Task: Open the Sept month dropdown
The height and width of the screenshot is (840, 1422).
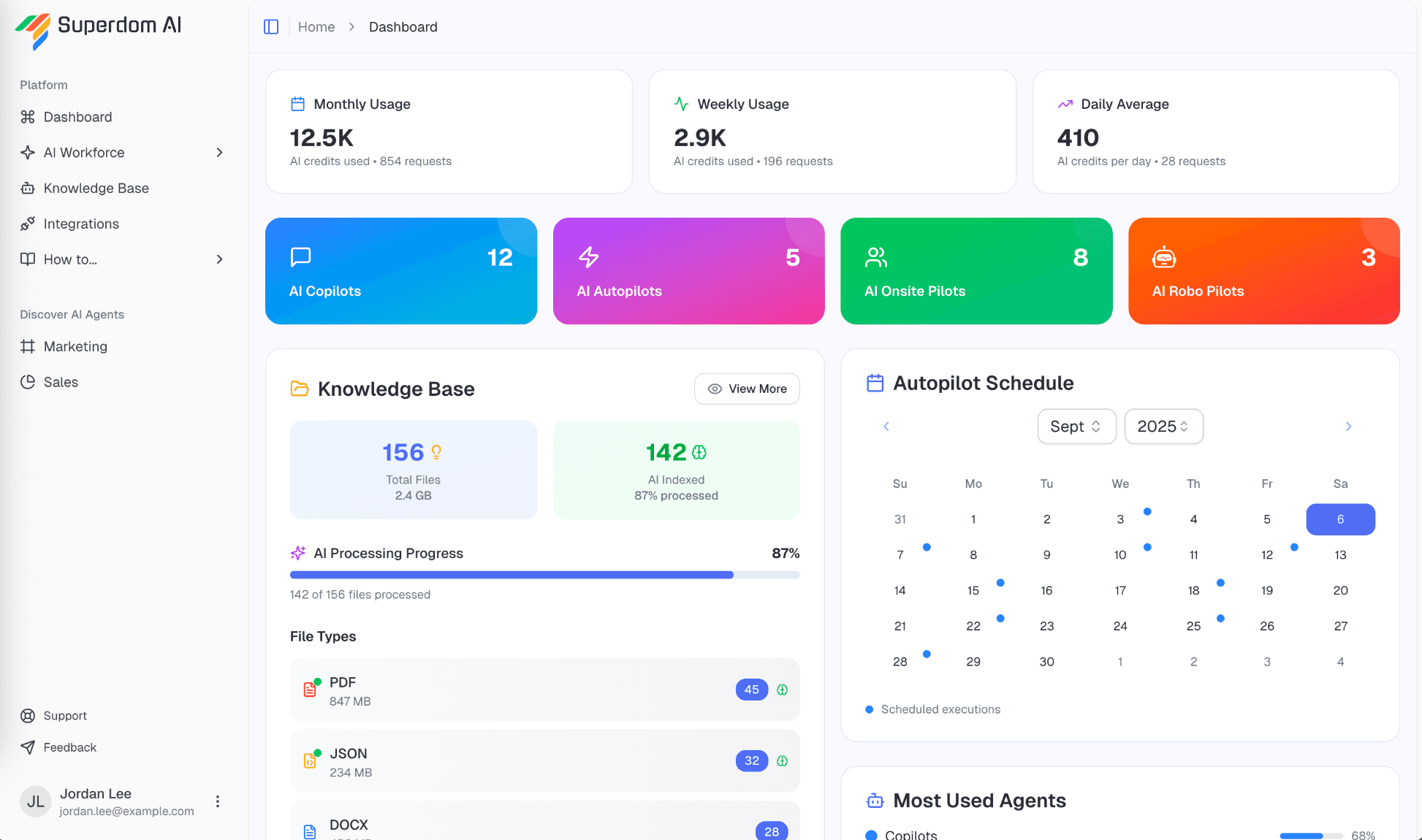Action: coord(1076,426)
